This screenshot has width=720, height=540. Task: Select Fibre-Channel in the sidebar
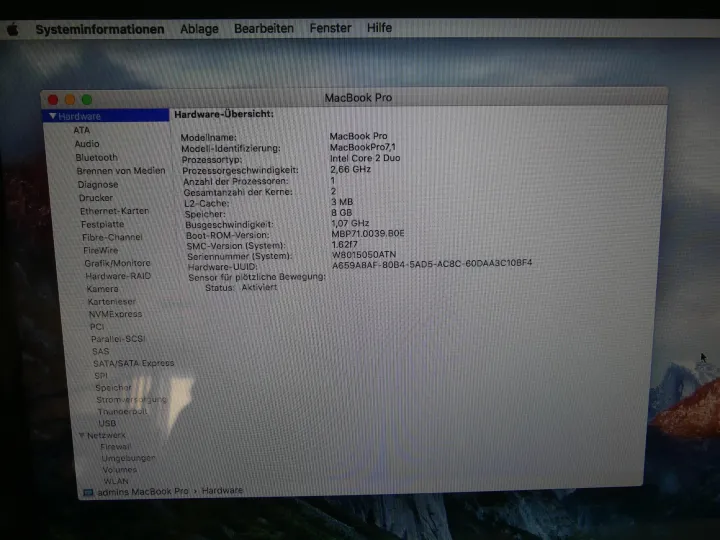112,237
